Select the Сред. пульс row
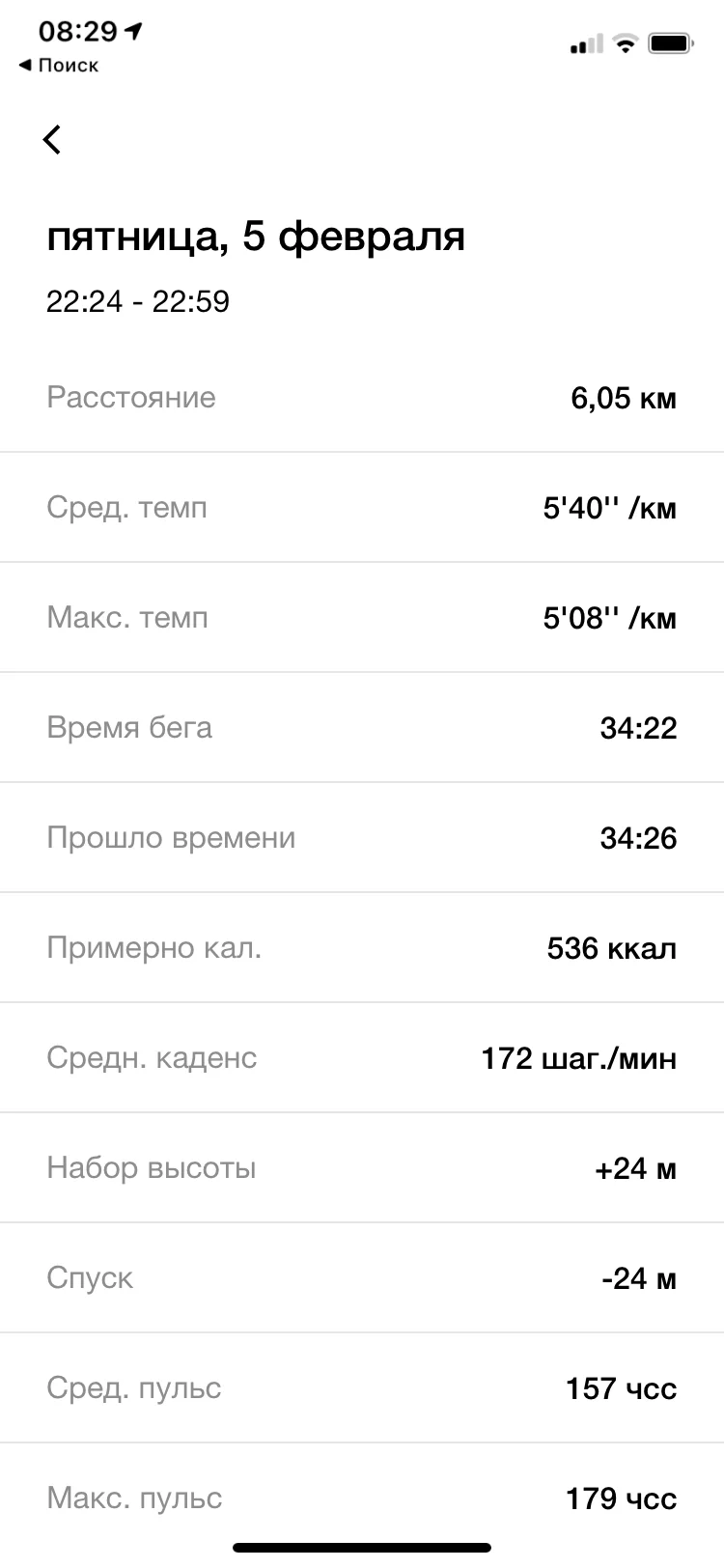This screenshot has width=724, height=1568. coord(362,1388)
